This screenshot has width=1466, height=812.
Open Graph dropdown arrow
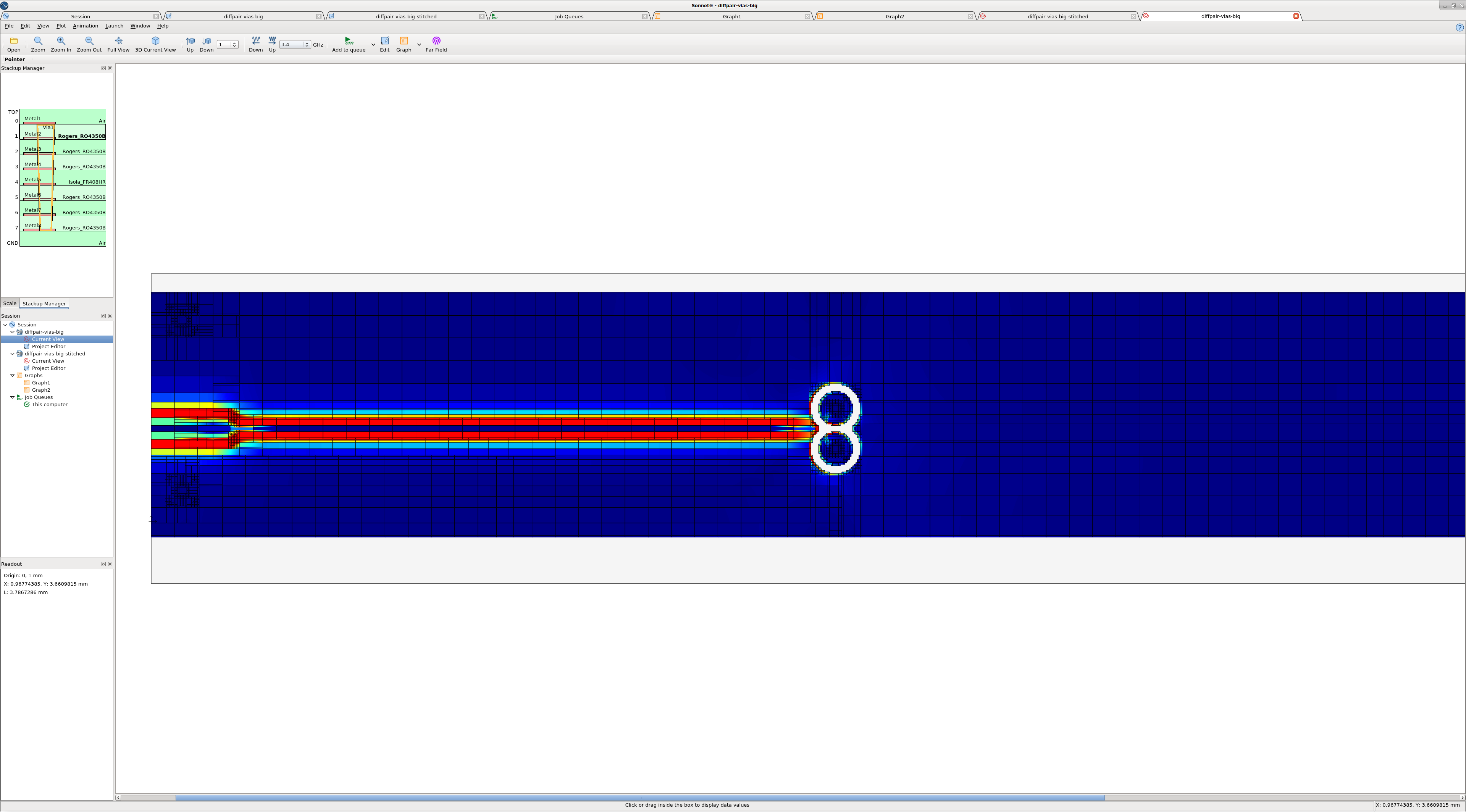click(x=419, y=44)
